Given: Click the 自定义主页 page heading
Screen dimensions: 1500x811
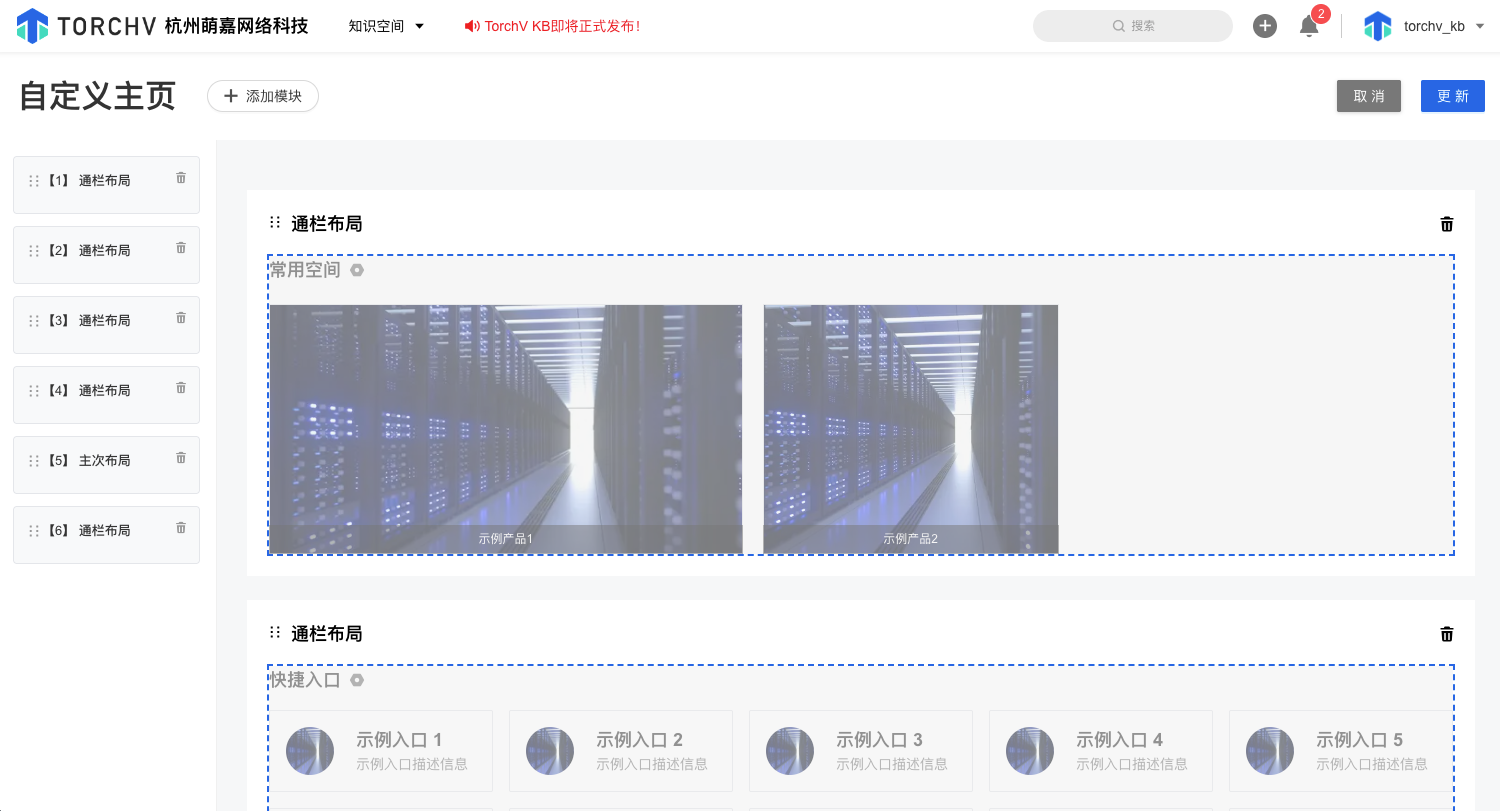Looking at the screenshot, I should (x=98, y=96).
